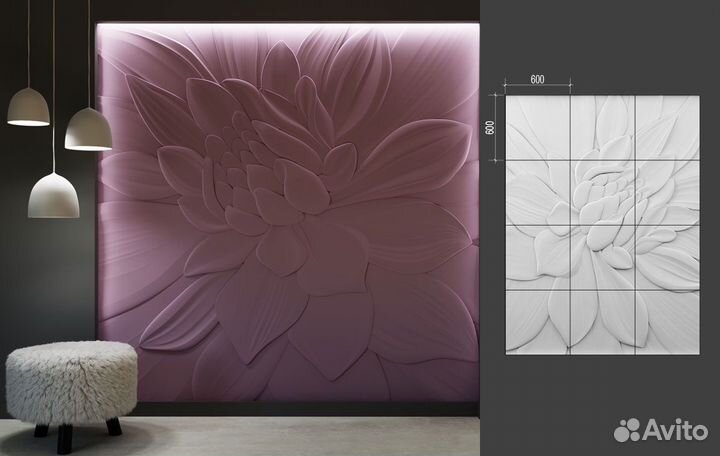720x456 pixels.
Task: Click the lowest hanging pendant lamp
Action: (x=54, y=195)
